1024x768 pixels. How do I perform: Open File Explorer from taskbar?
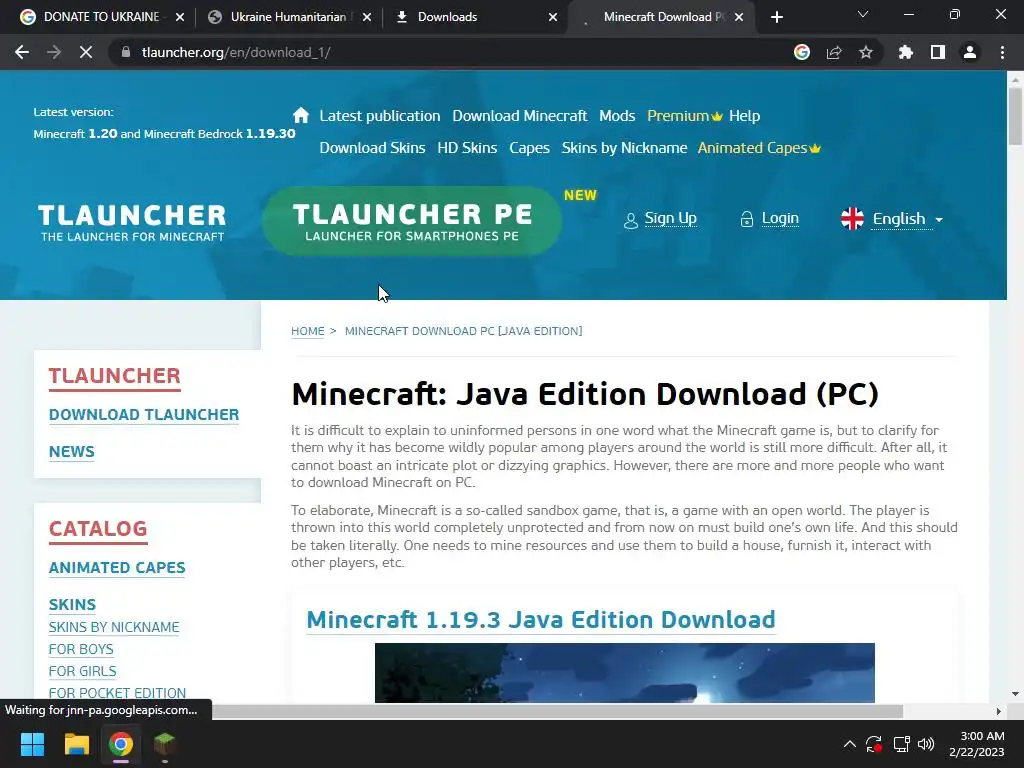click(76, 744)
